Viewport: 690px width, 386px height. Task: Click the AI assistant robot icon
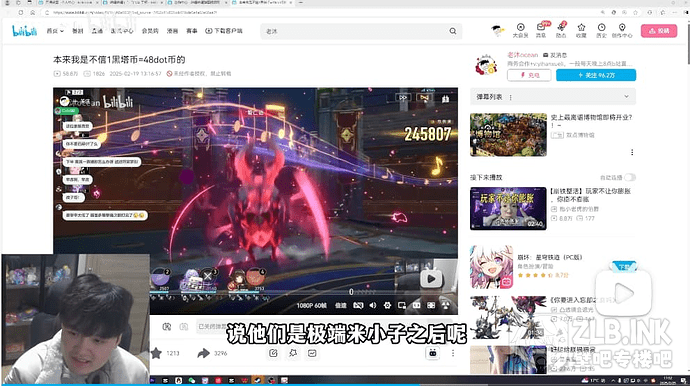point(433,353)
